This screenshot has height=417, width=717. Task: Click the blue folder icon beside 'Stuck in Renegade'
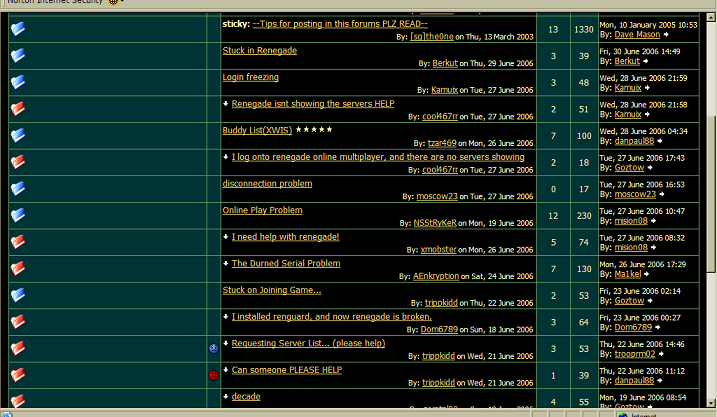pyautogui.click(x=18, y=55)
